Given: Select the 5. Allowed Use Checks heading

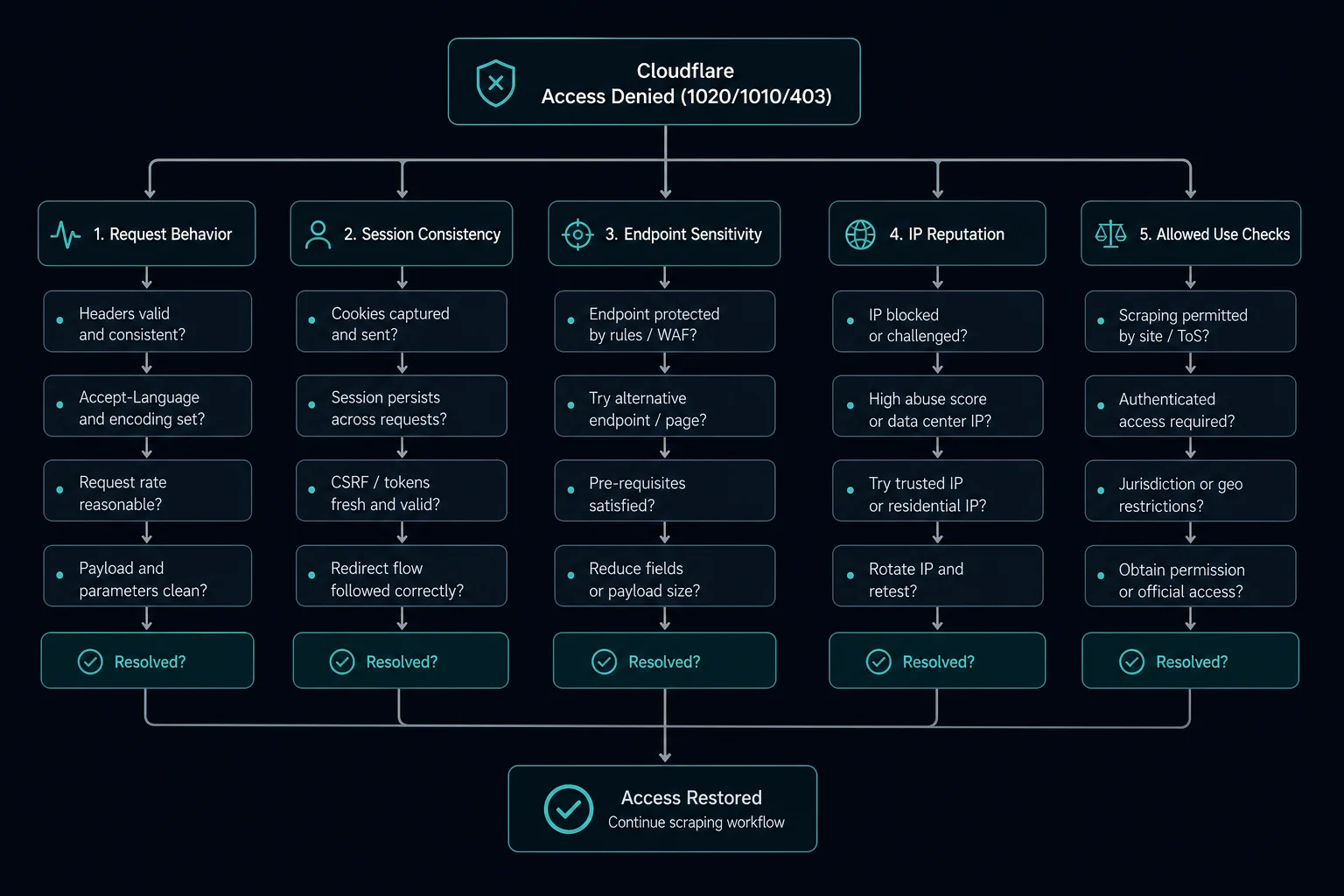Looking at the screenshot, I should [x=1214, y=234].
